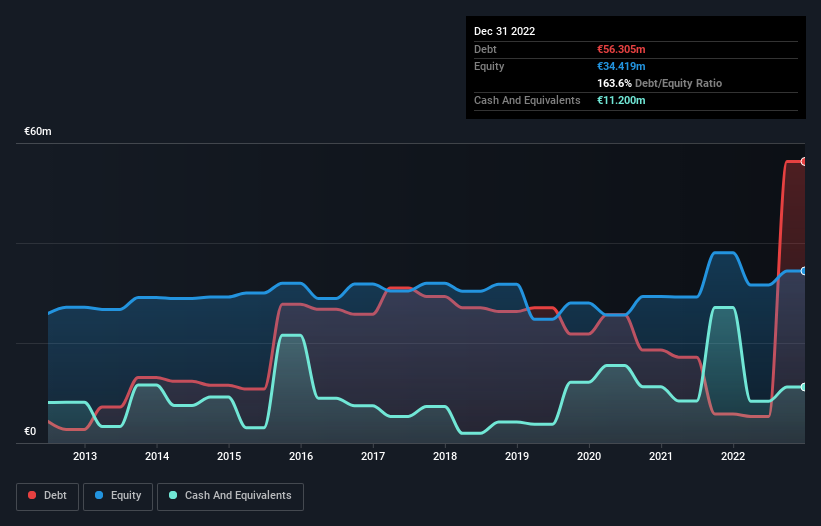This screenshot has height=526, width=821.
Task: Select the Debt endpoint marker at 2022
Action: (x=804, y=162)
